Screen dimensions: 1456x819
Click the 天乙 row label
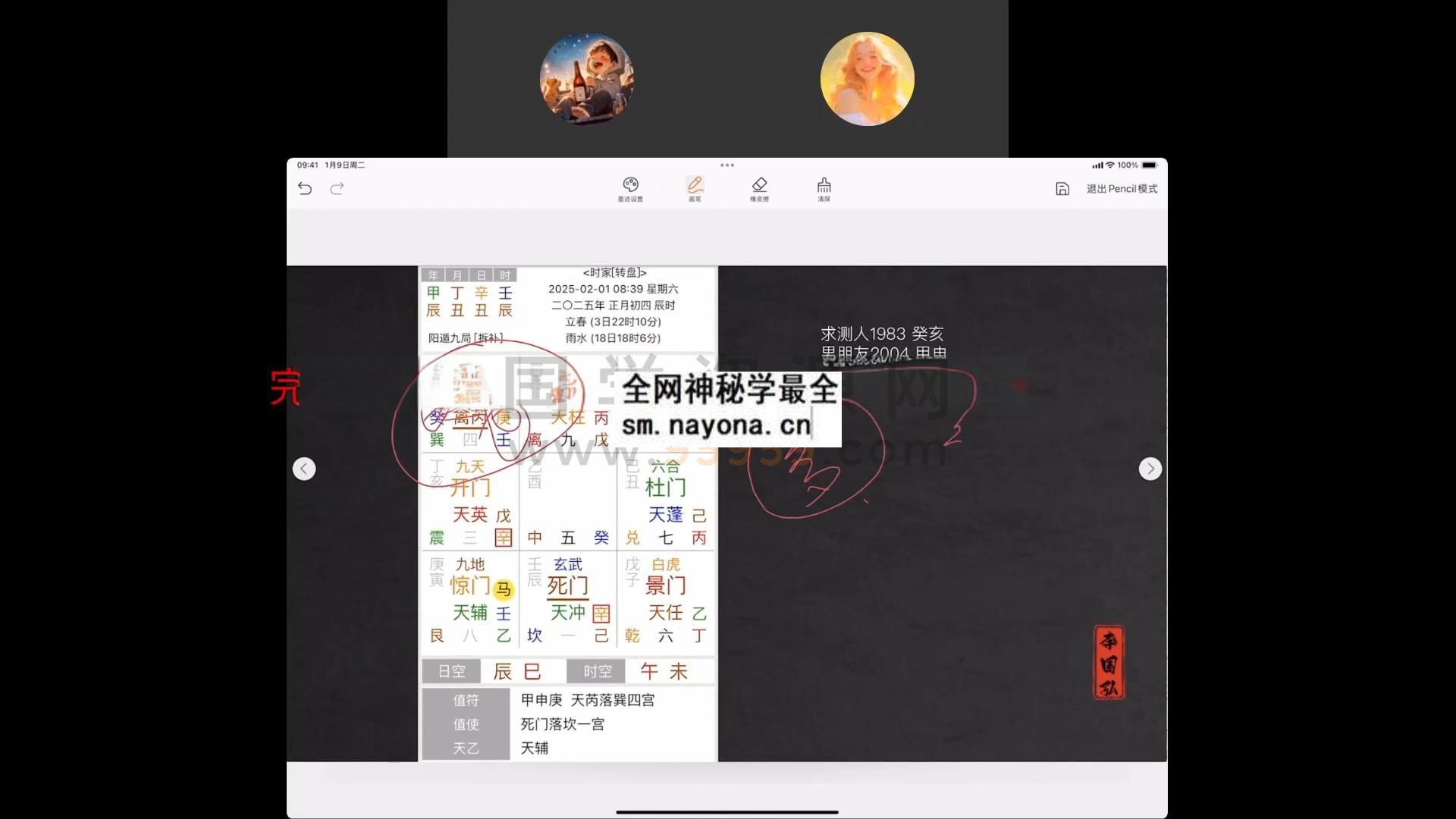click(466, 748)
